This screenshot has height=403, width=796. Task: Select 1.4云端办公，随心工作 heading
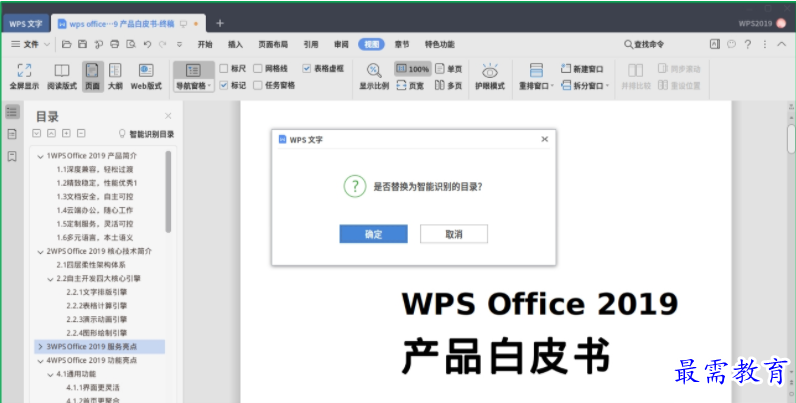95,210
